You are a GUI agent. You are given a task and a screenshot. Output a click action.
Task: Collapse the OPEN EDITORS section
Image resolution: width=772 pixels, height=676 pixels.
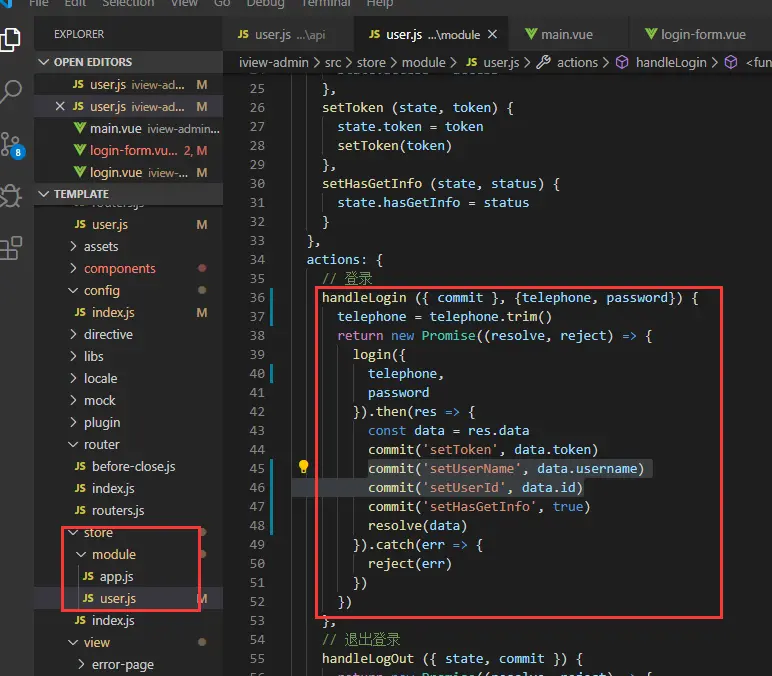129,62
